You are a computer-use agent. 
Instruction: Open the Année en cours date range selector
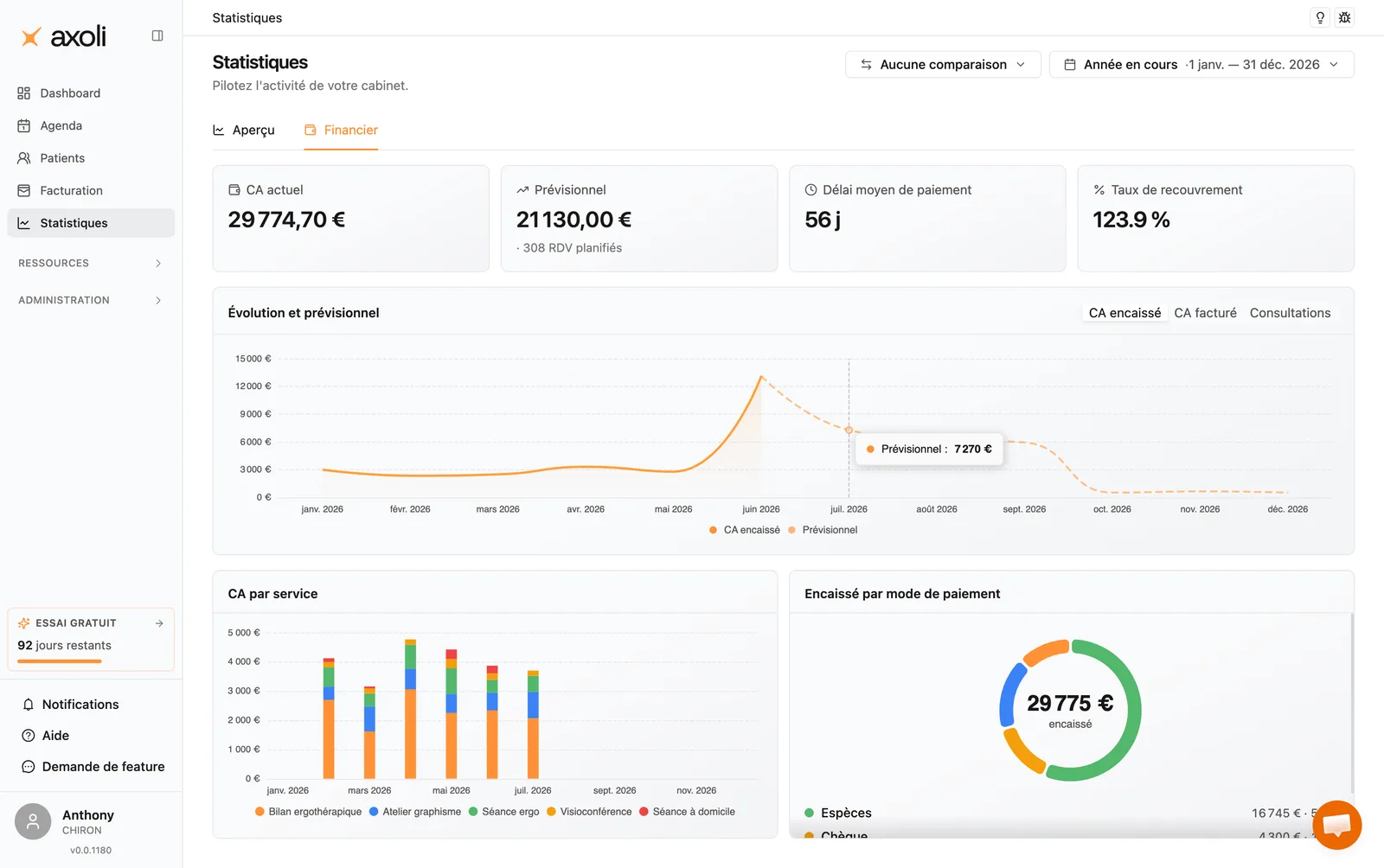1201,65
